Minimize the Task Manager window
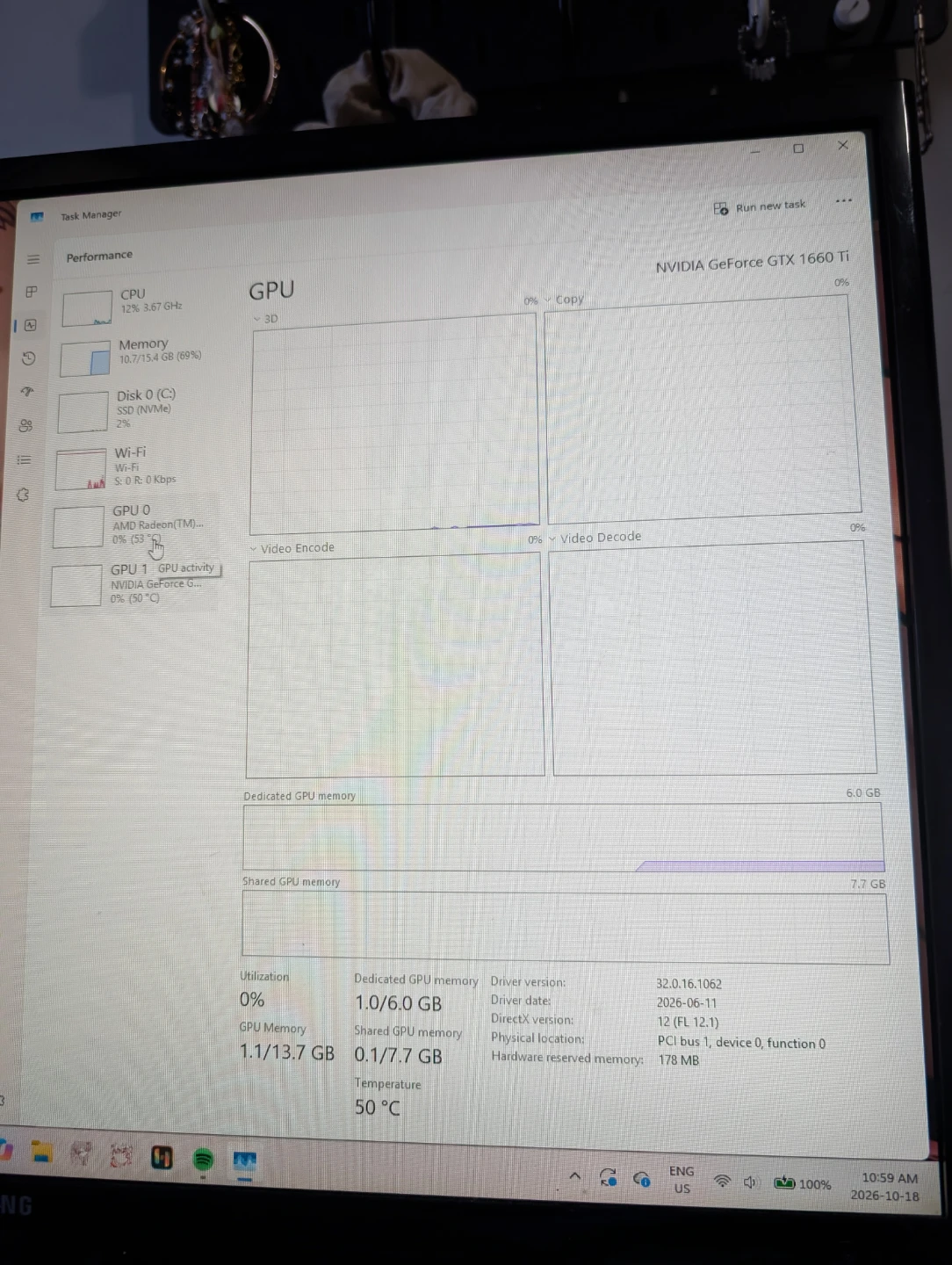 [755, 151]
